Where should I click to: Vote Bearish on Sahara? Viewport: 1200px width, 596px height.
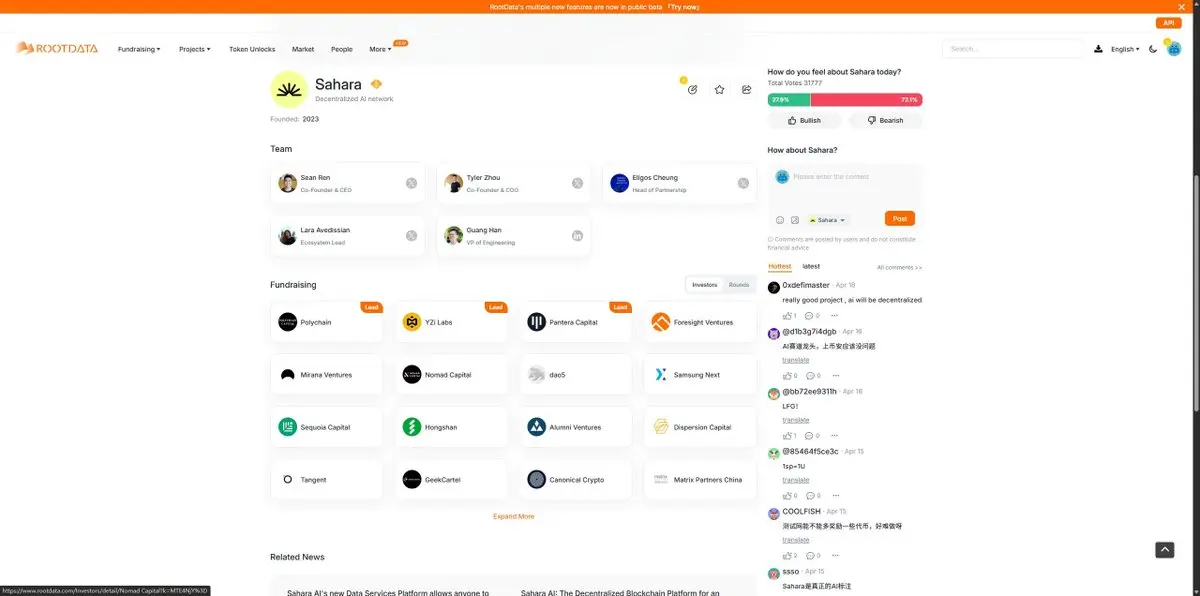click(x=885, y=120)
